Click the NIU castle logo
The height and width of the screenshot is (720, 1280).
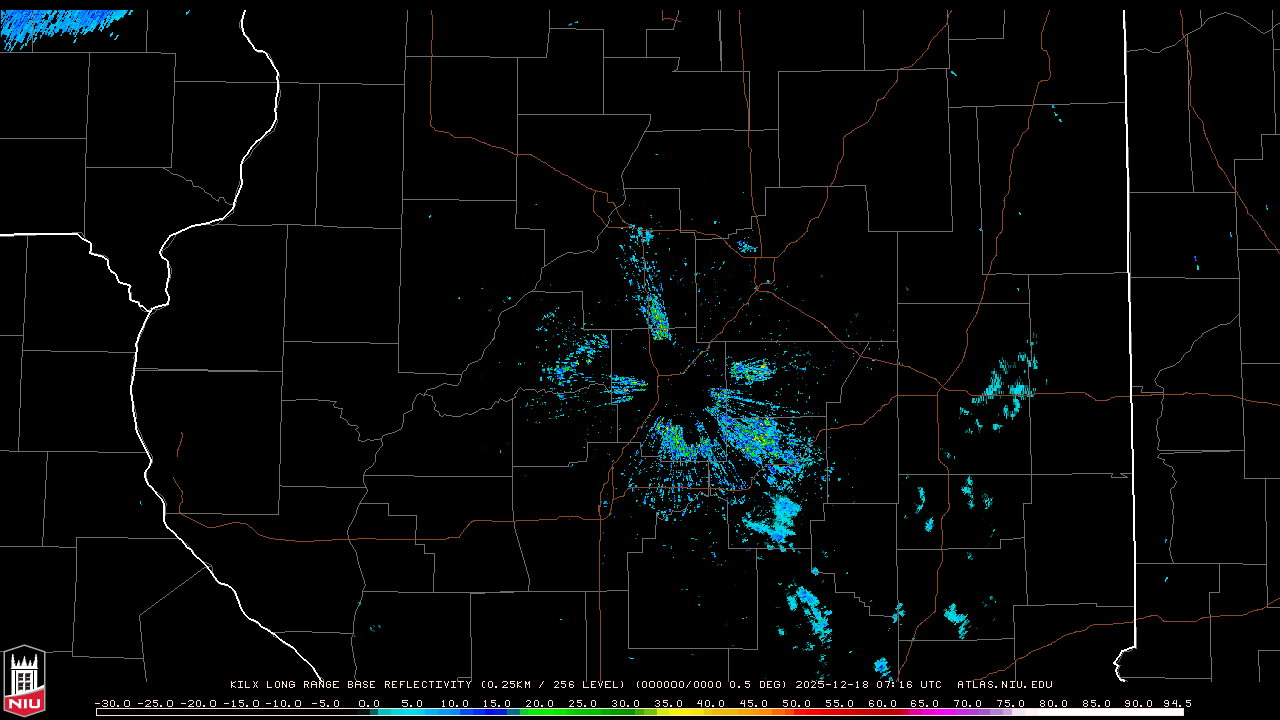[x=24, y=682]
